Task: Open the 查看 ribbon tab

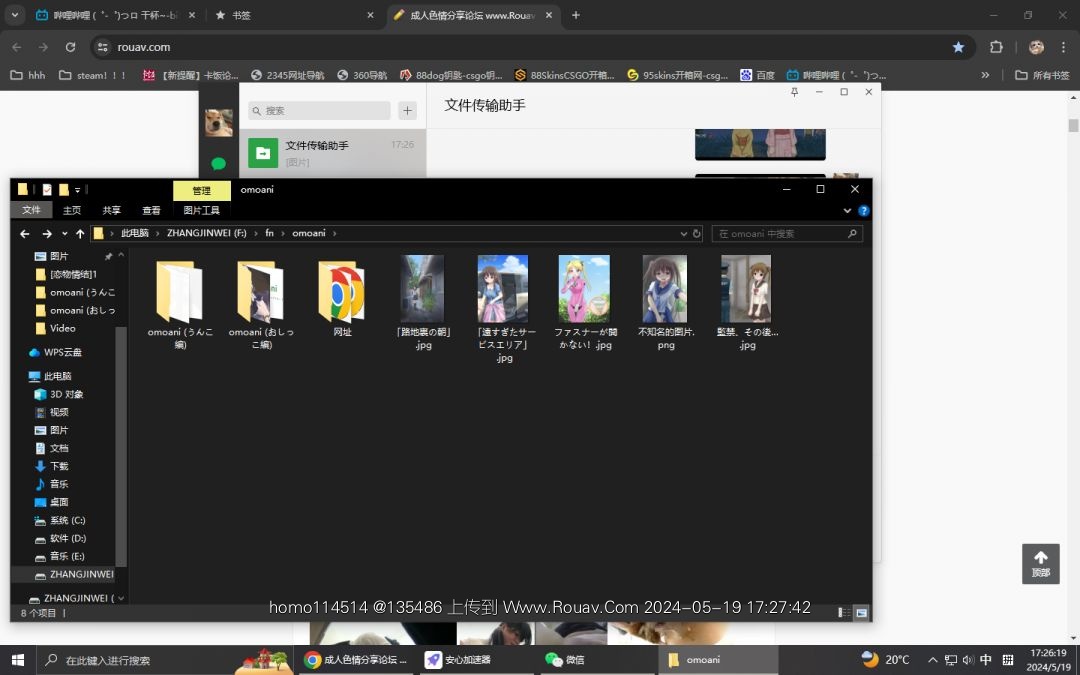Action: [151, 211]
